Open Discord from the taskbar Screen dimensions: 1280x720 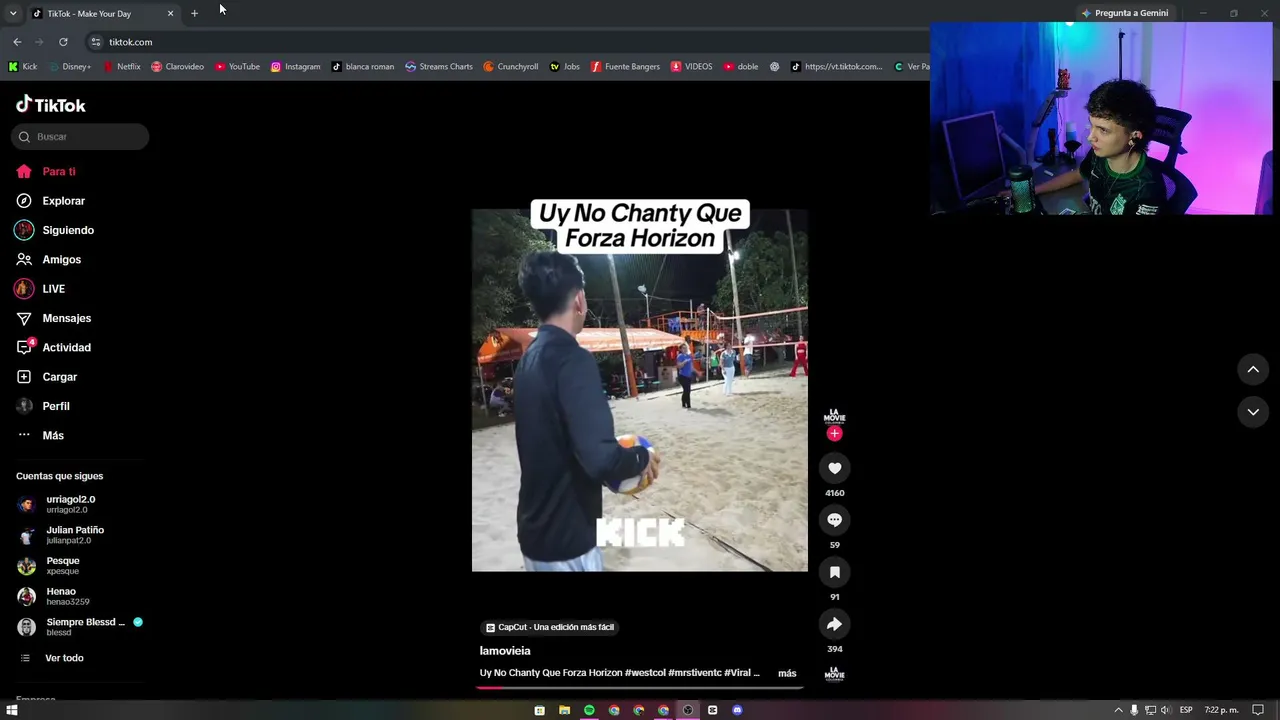pyautogui.click(x=737, y=710)
